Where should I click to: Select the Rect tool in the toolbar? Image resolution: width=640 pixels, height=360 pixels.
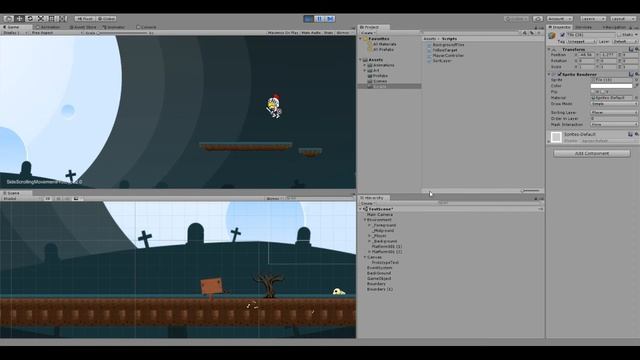click(51, 19)
